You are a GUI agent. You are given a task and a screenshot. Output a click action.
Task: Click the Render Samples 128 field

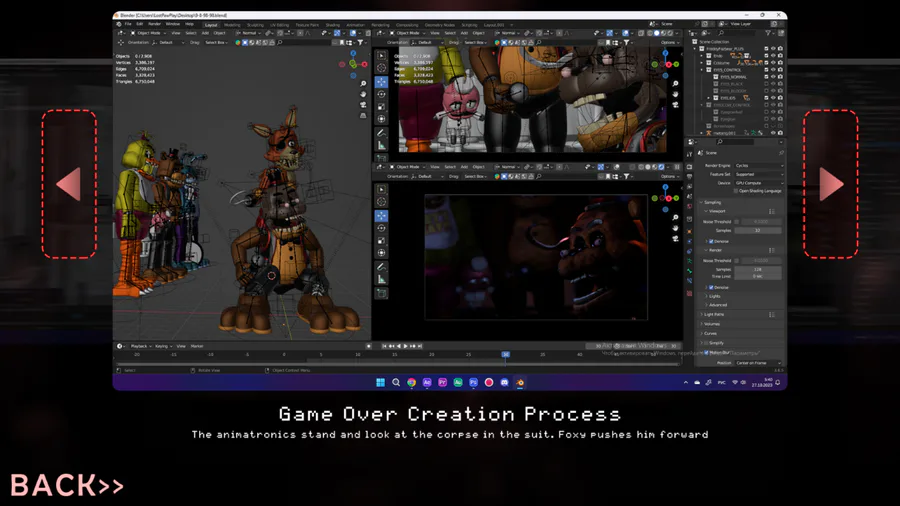coord(758,270)
